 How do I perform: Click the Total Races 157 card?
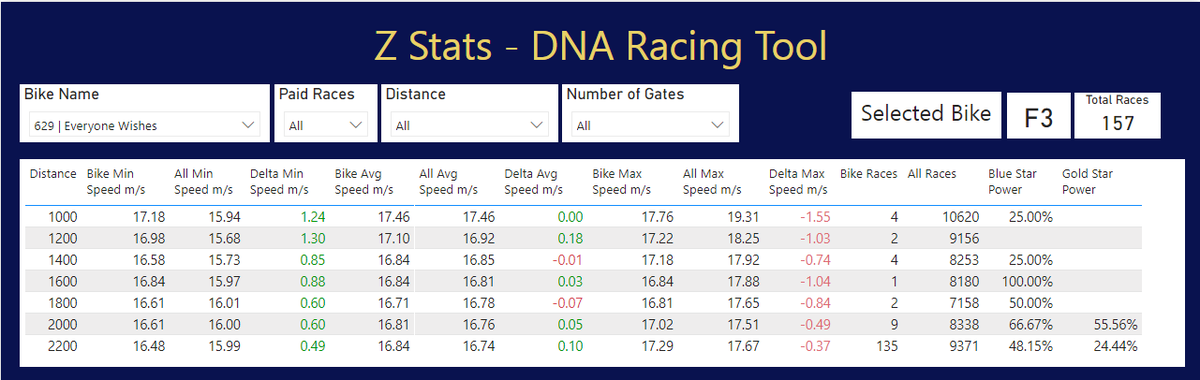coord(1117,115)
